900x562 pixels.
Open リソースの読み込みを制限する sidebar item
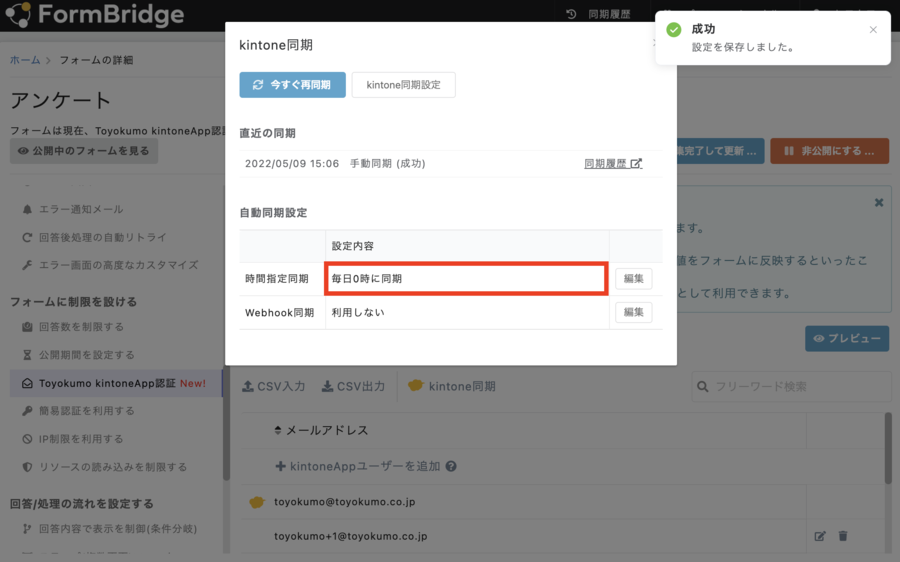point(113,467)
